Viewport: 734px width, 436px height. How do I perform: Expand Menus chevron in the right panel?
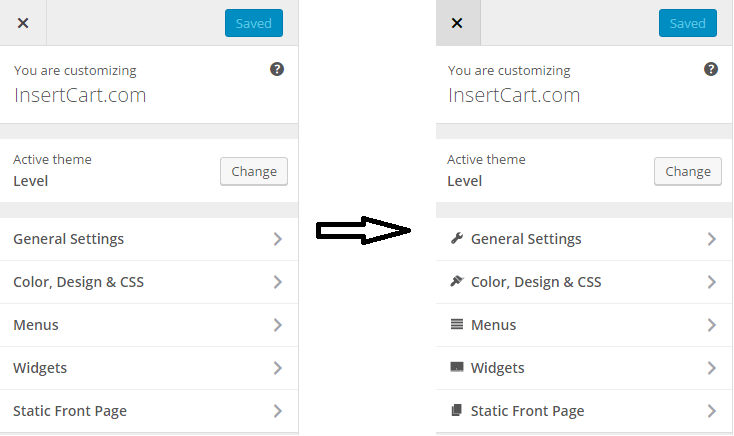tap(712, 325)
